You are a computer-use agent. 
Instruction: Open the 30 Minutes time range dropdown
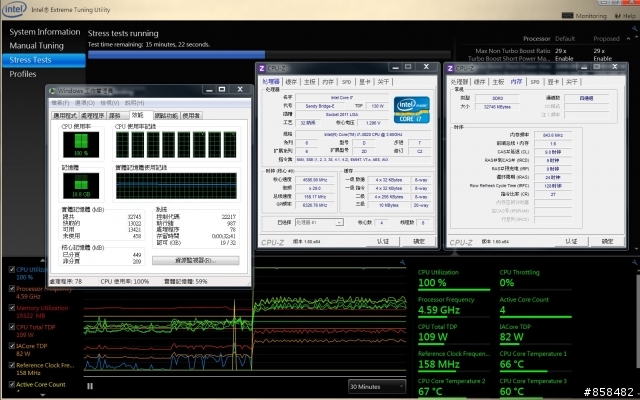pos(377,386)
